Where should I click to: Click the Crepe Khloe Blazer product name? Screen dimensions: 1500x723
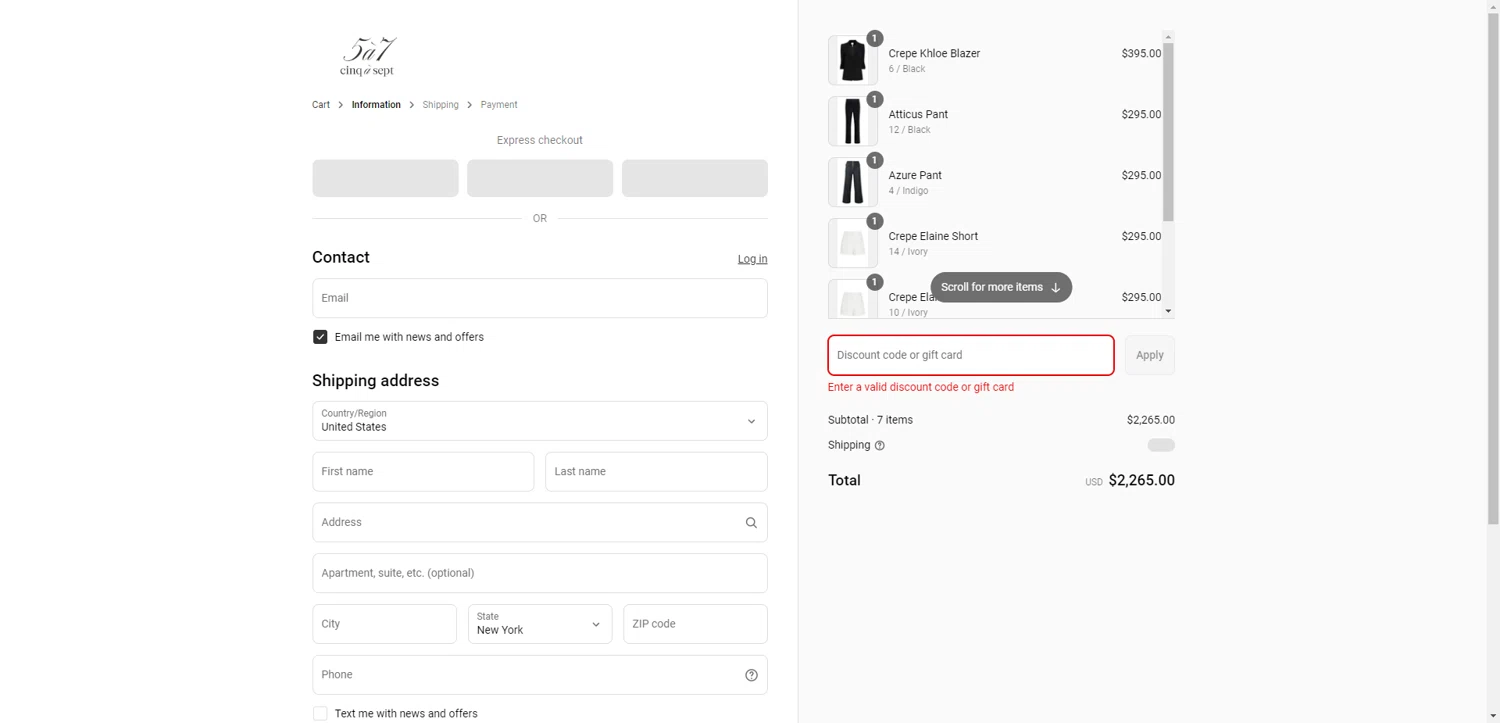pyautogui.click(x=934, y=54)
